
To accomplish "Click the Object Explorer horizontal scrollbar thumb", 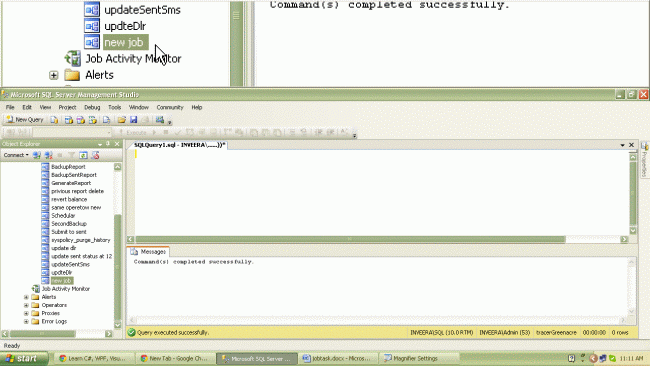I will click(x=42, y=334).
